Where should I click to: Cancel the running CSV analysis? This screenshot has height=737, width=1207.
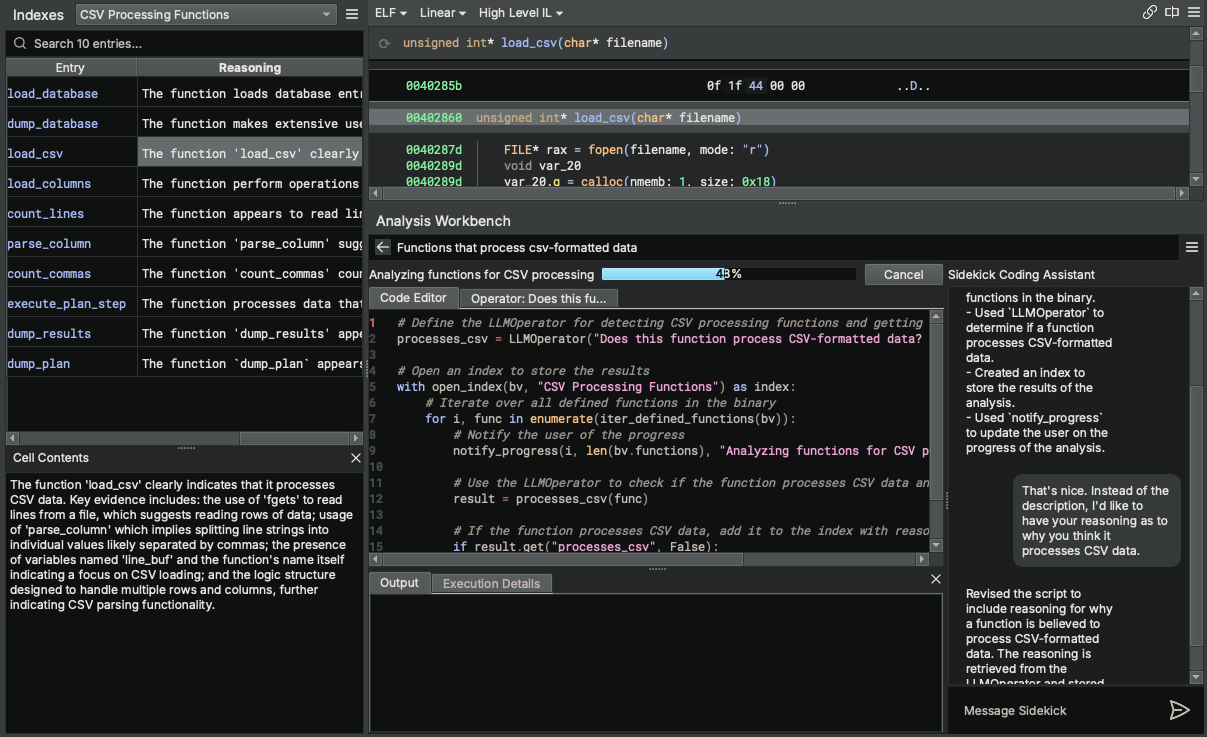coord(903,274)
